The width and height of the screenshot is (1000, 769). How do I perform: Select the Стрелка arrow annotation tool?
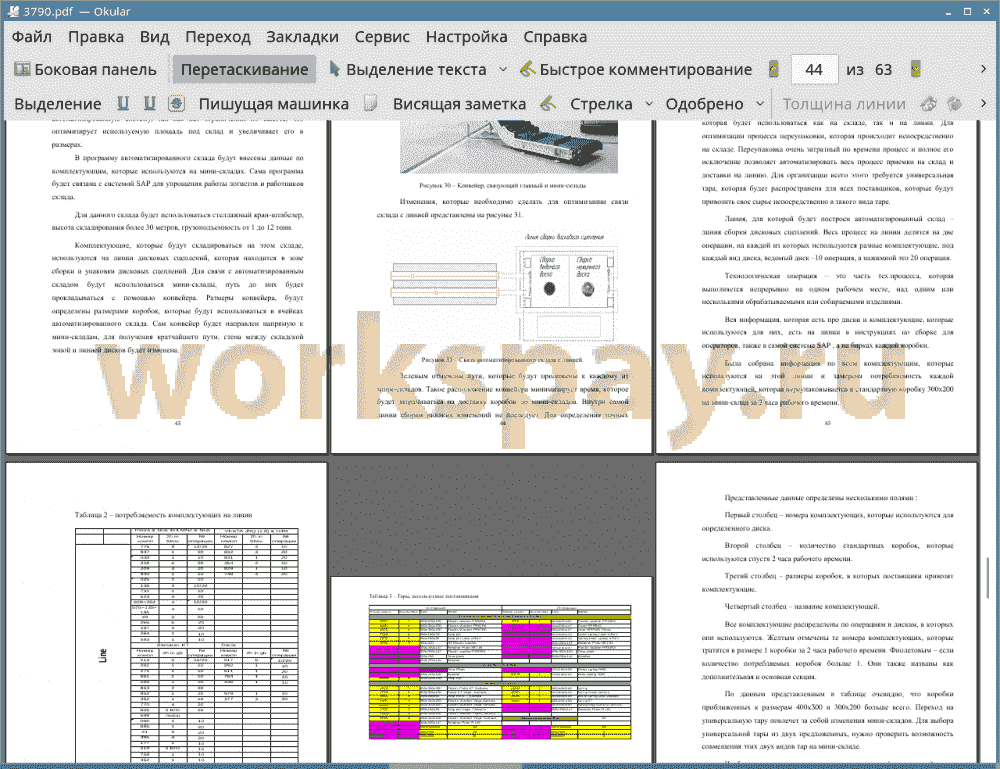[601, 104]
